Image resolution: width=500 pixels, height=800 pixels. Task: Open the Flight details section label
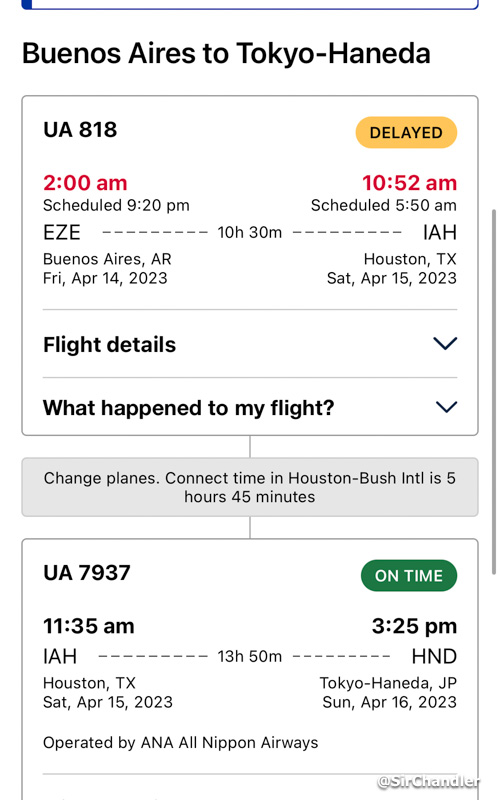click(x=109, y=345)
